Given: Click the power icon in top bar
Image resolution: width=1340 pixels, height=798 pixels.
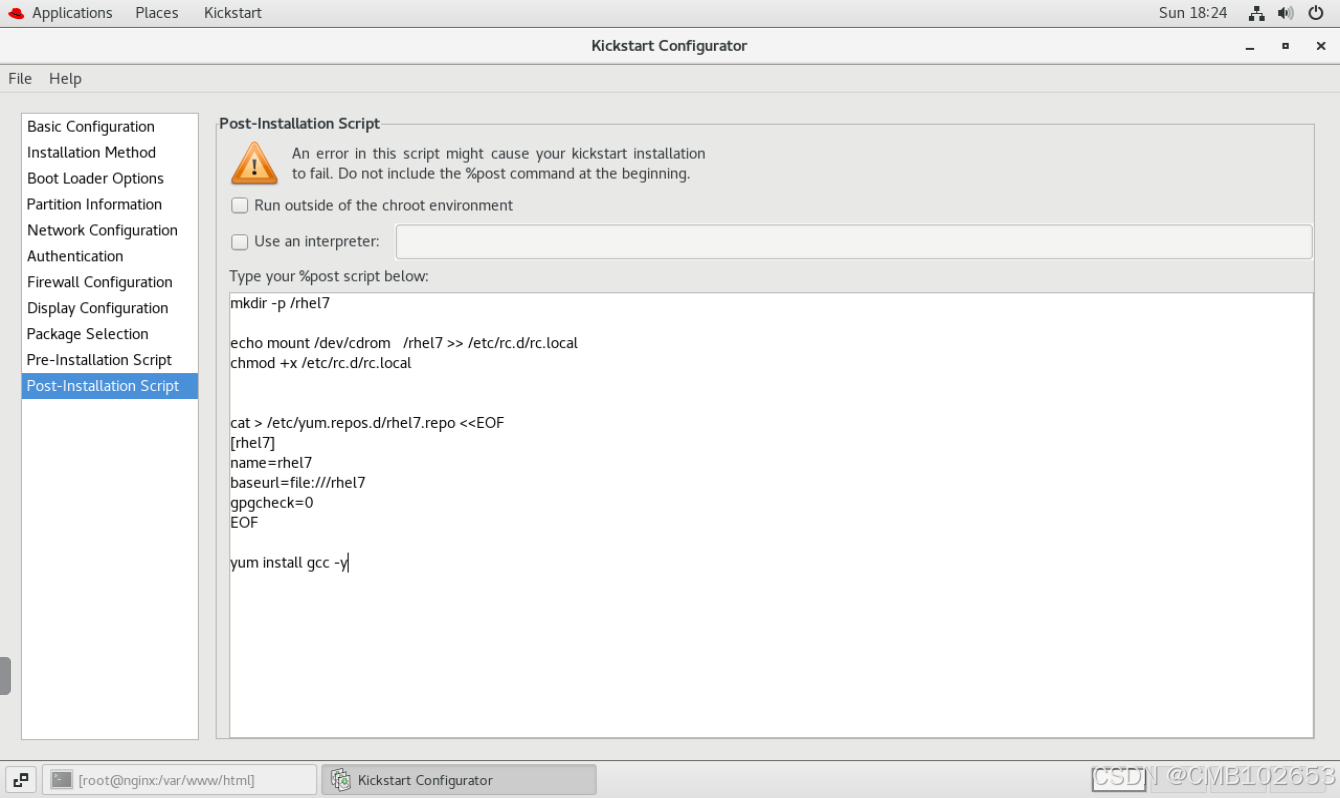Looking at the screenshot, I should click(x=1316, y=13).
